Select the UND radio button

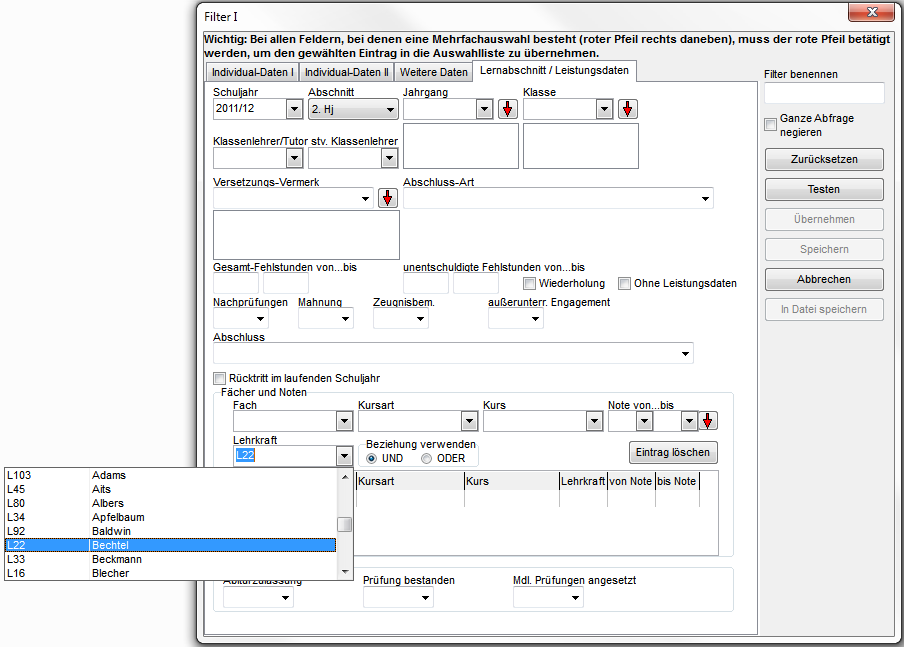click(x=372, y=458)
